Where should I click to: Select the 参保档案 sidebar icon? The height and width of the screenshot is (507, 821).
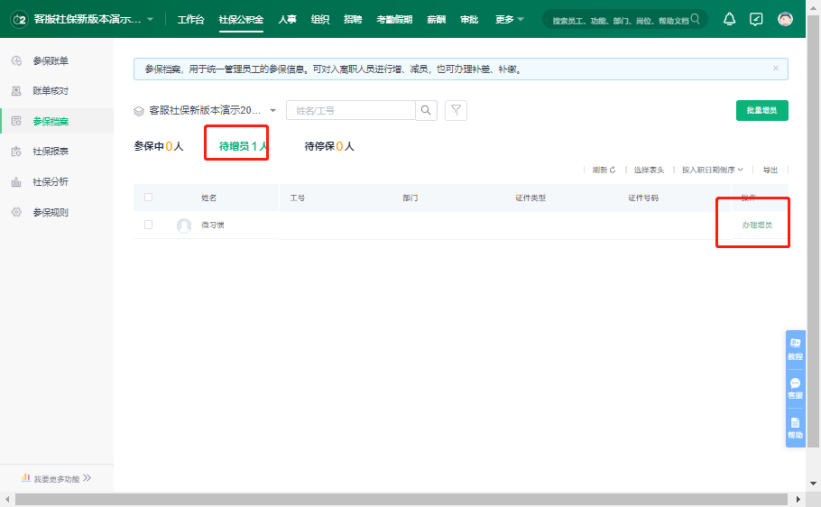point(17,121)
